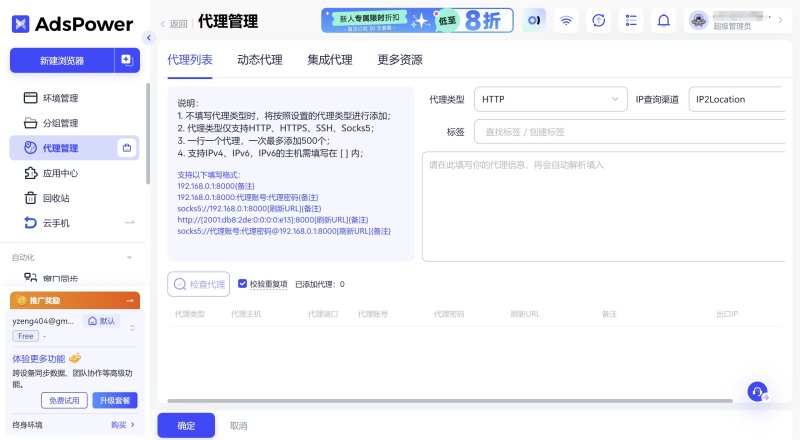Collapse the 自动化 section
Image resolution: width=800 pixels, height=440 pixels.
tap(129, 257)
